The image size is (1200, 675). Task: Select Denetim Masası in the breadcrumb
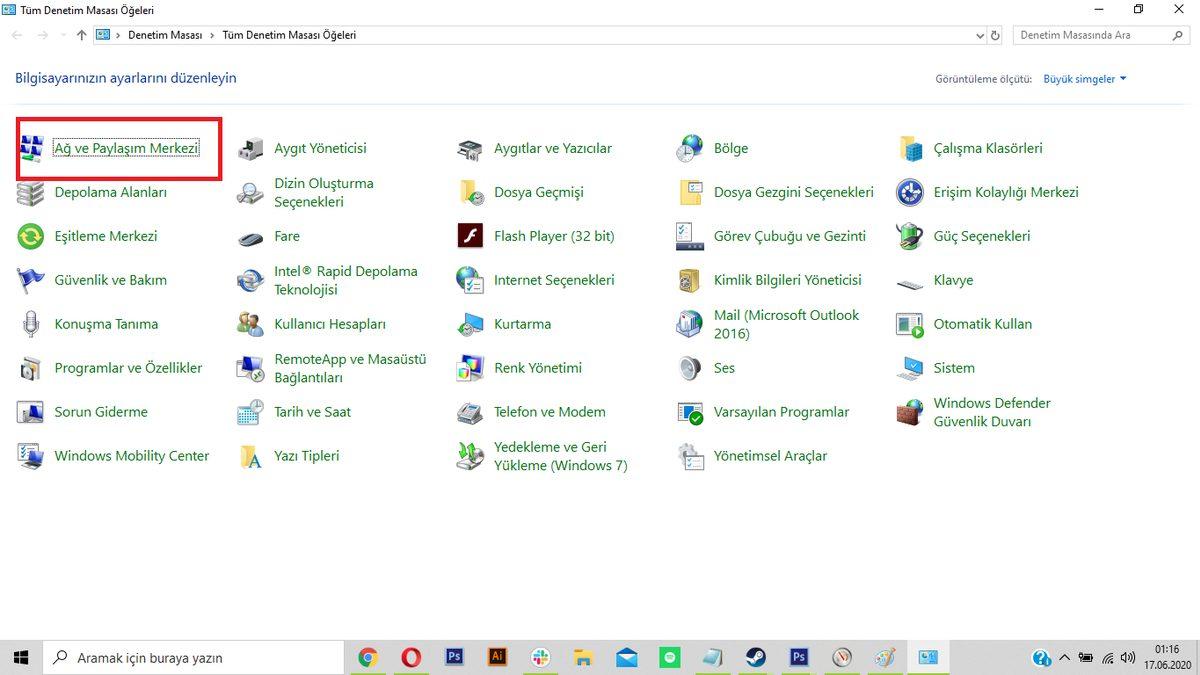(165, 35)
